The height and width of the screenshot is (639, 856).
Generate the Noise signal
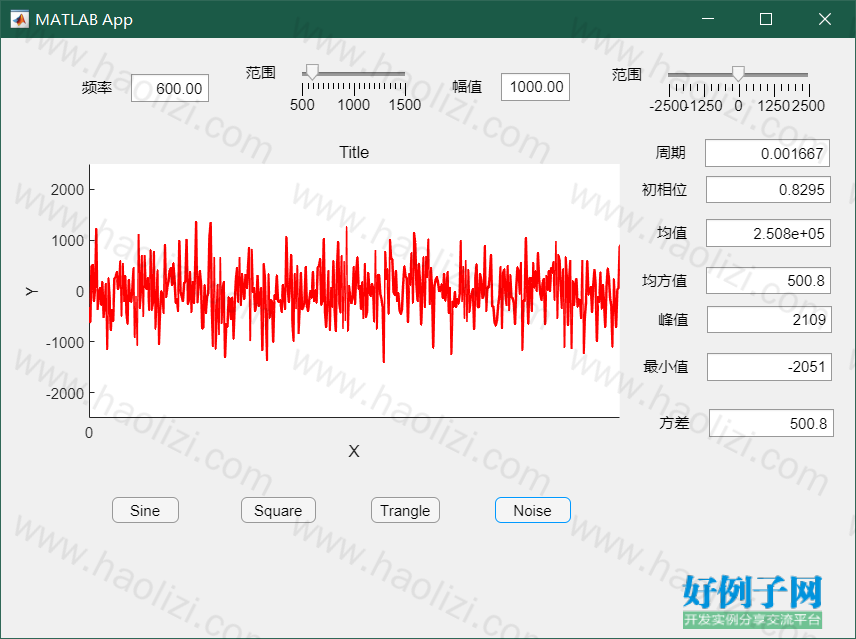pyautogui.click(x=532, y=510)
